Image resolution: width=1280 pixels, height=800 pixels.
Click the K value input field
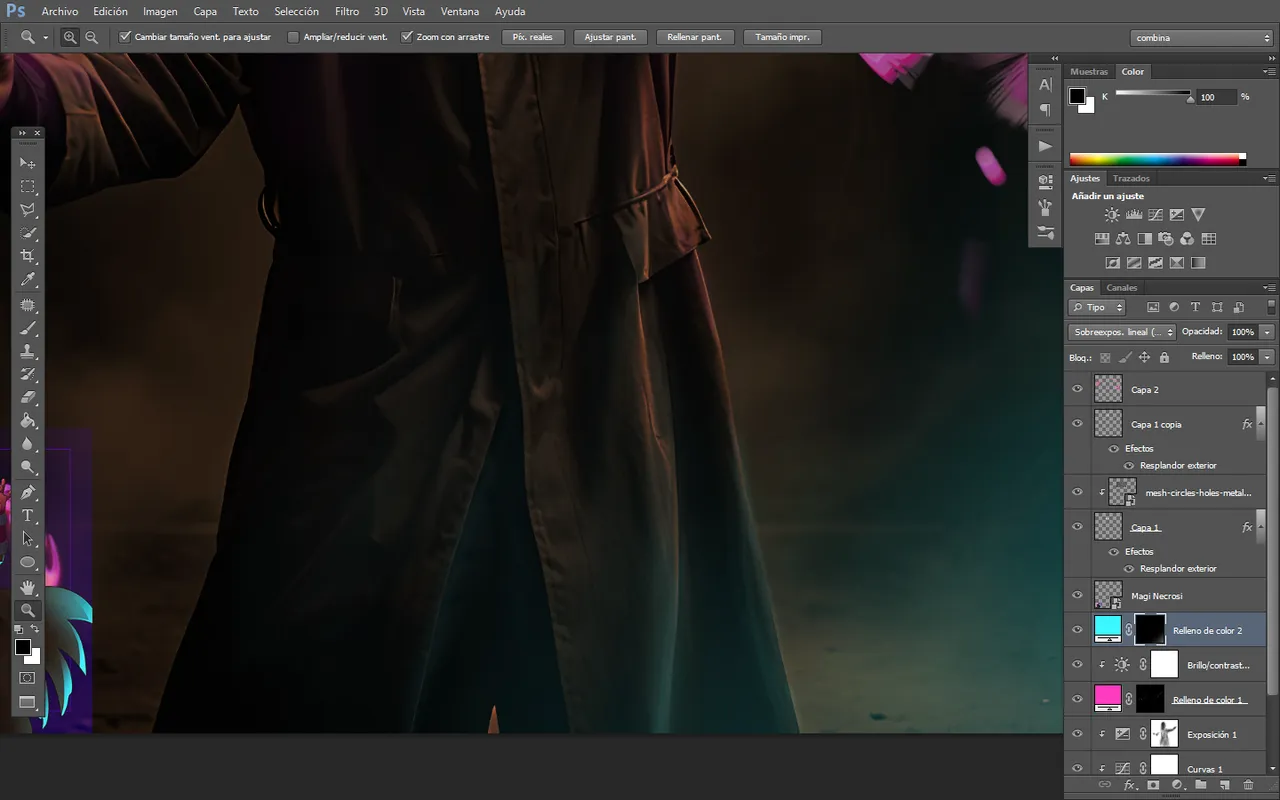tap(1217, 97)
